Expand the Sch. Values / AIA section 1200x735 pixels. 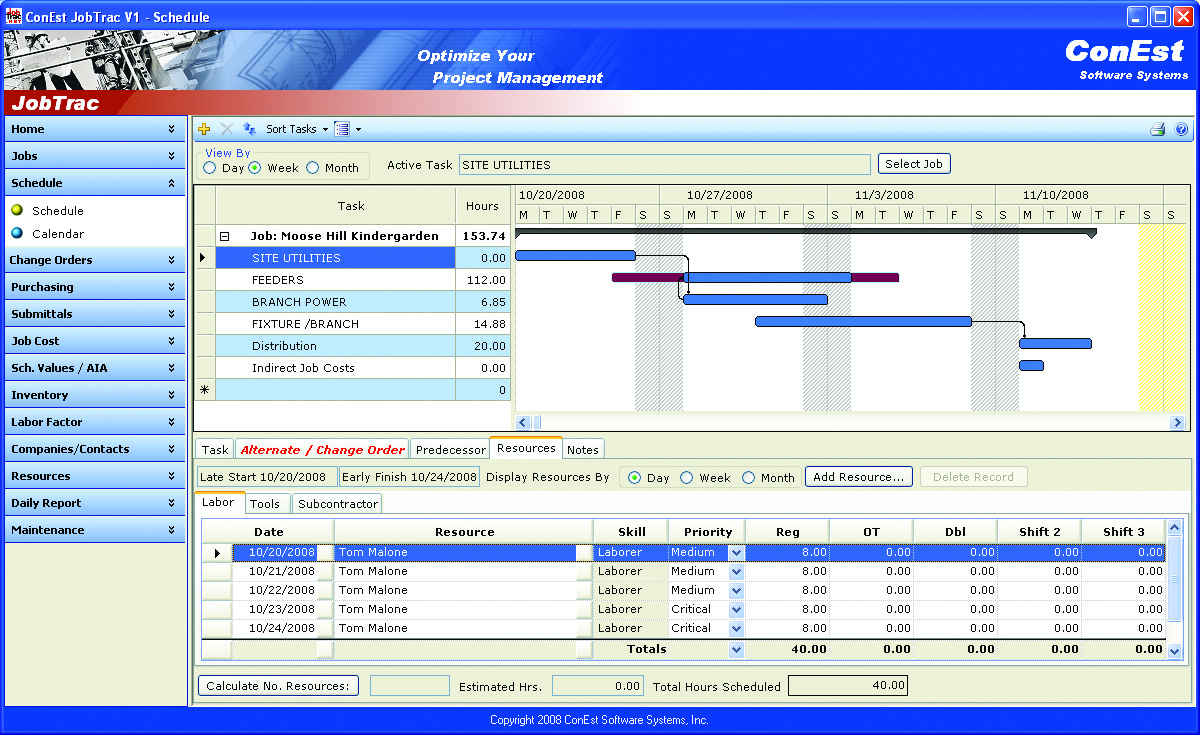[95, 368]
